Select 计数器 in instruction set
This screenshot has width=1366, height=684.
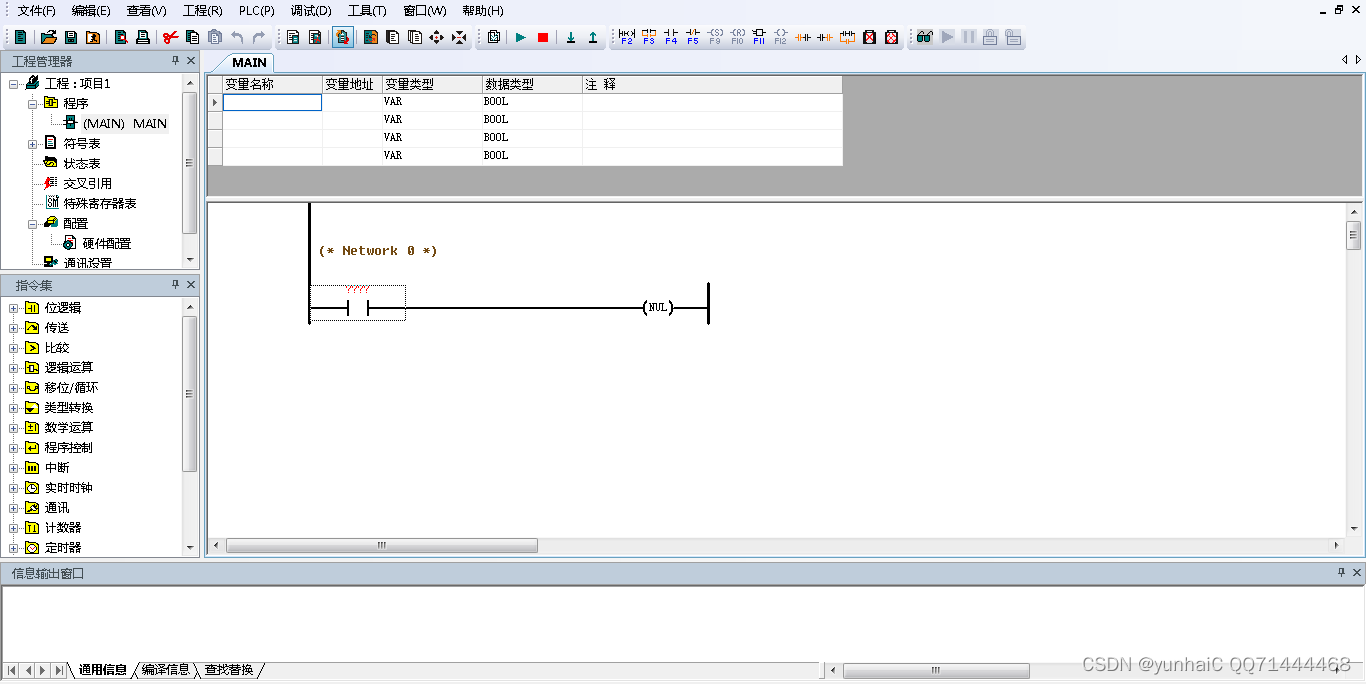[x=63, y=528]
